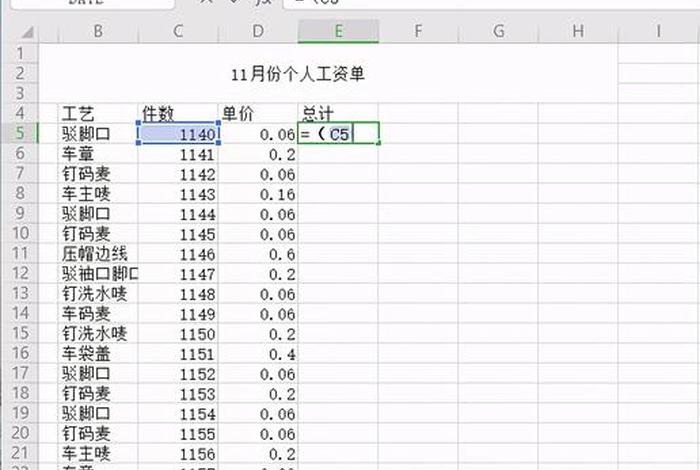Select column F header
The height and width of the screenshot is (470, 700).
click(418, 31)
